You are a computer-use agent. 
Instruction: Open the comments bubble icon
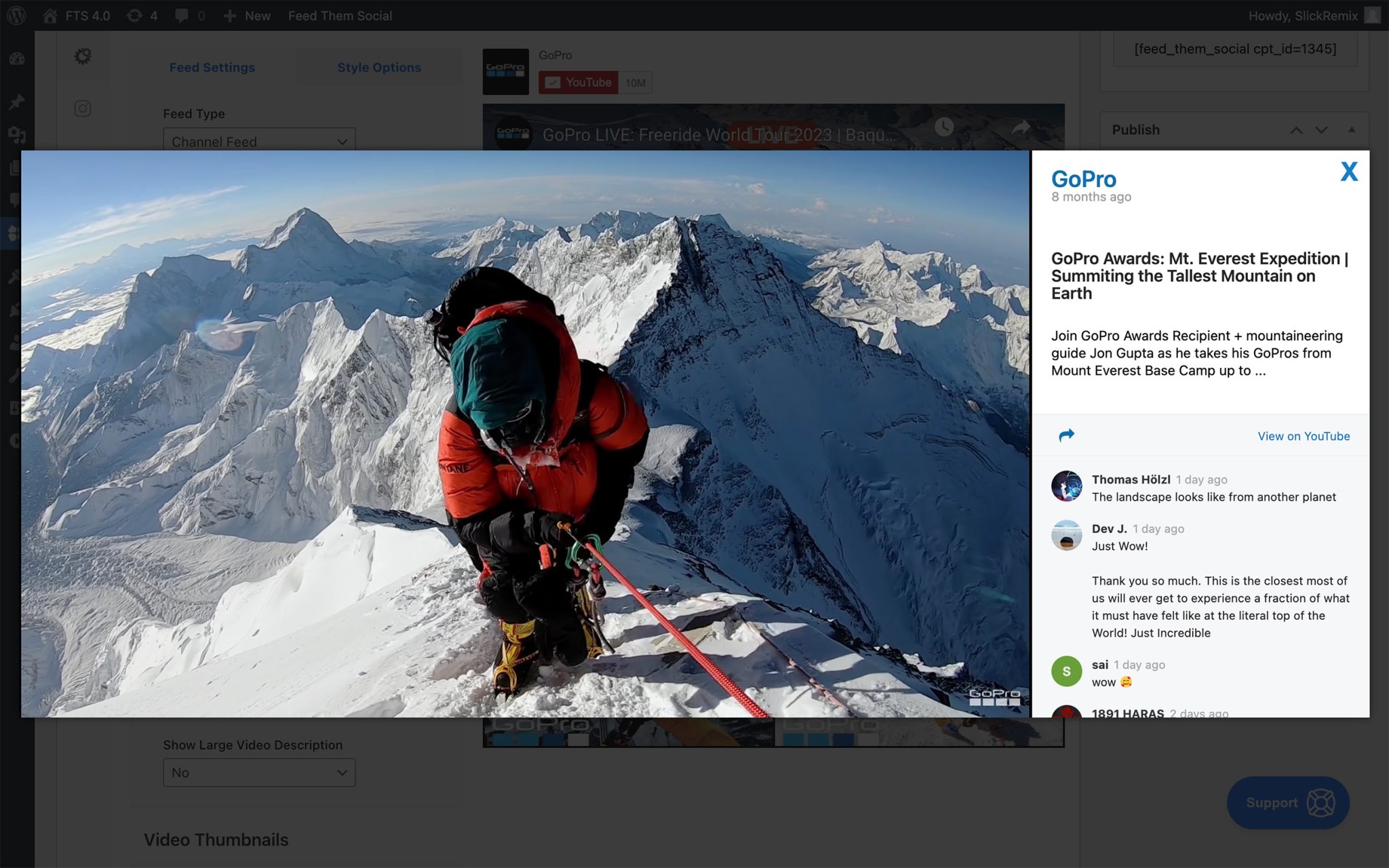pos(182,16)
